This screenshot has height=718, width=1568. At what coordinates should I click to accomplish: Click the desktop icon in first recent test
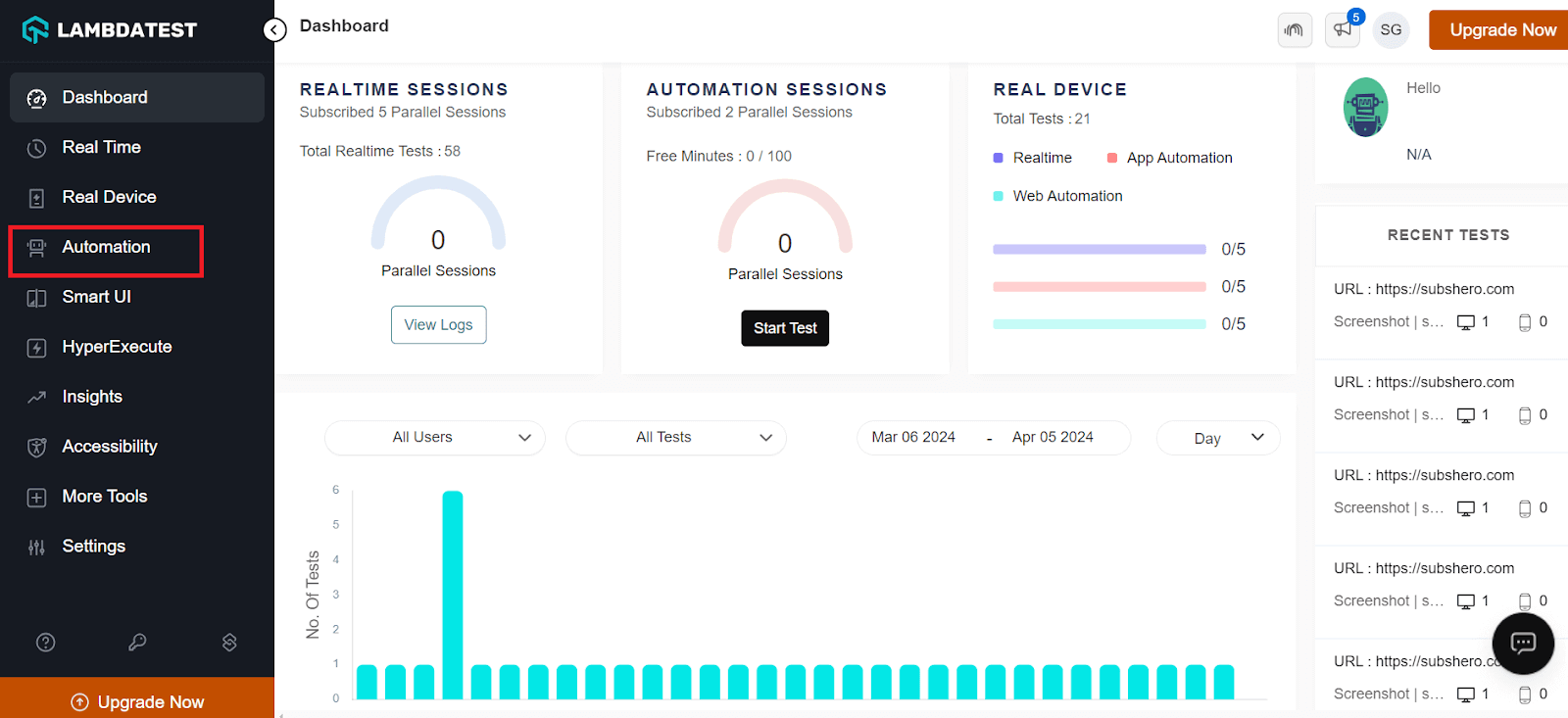1466,322
